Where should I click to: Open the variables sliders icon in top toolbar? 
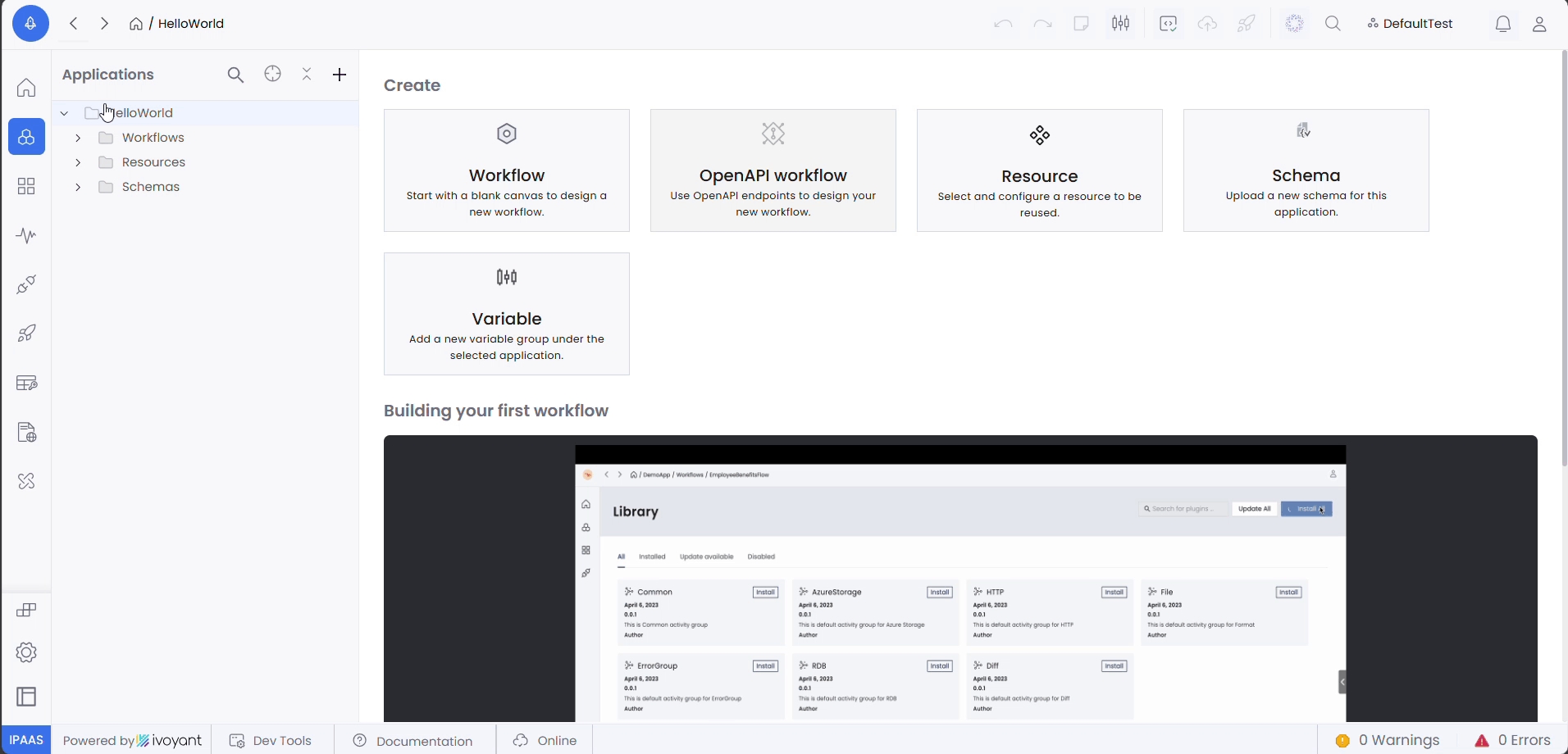pyautogui.click(x=1121, y=24)
